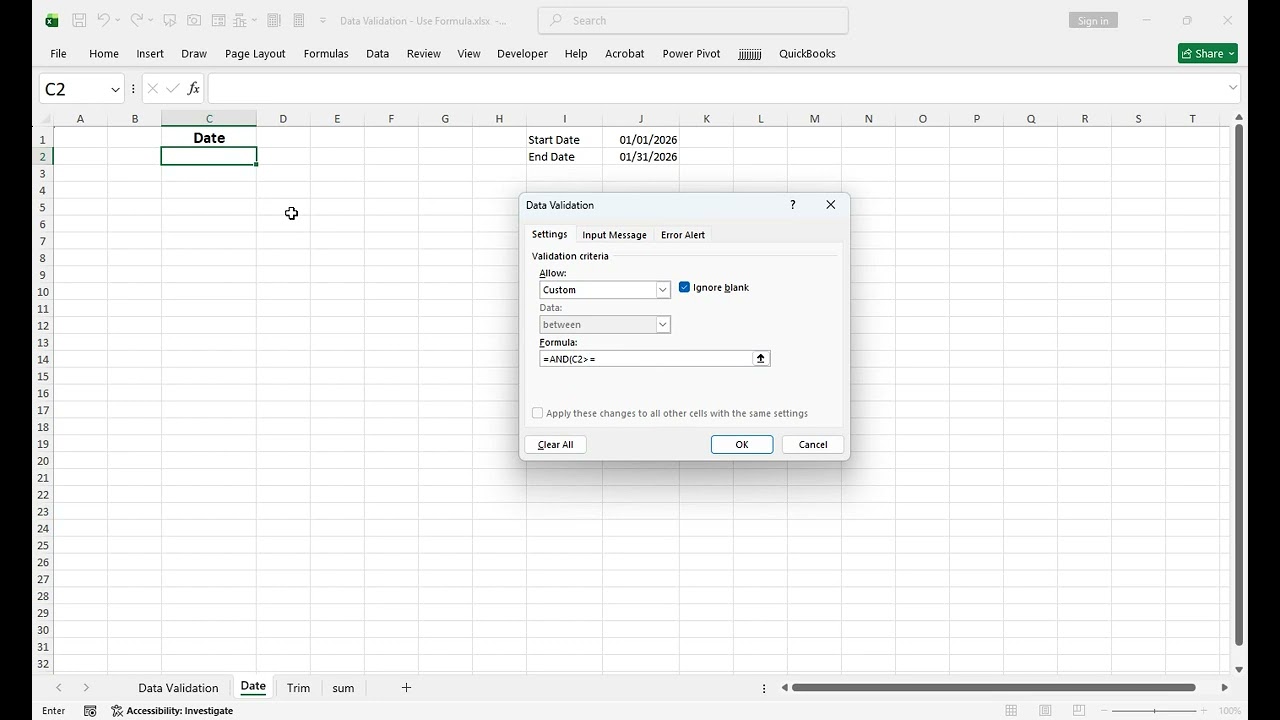Click the Calculate Now icon with an exclamation mark

click(x=274, y=20)
